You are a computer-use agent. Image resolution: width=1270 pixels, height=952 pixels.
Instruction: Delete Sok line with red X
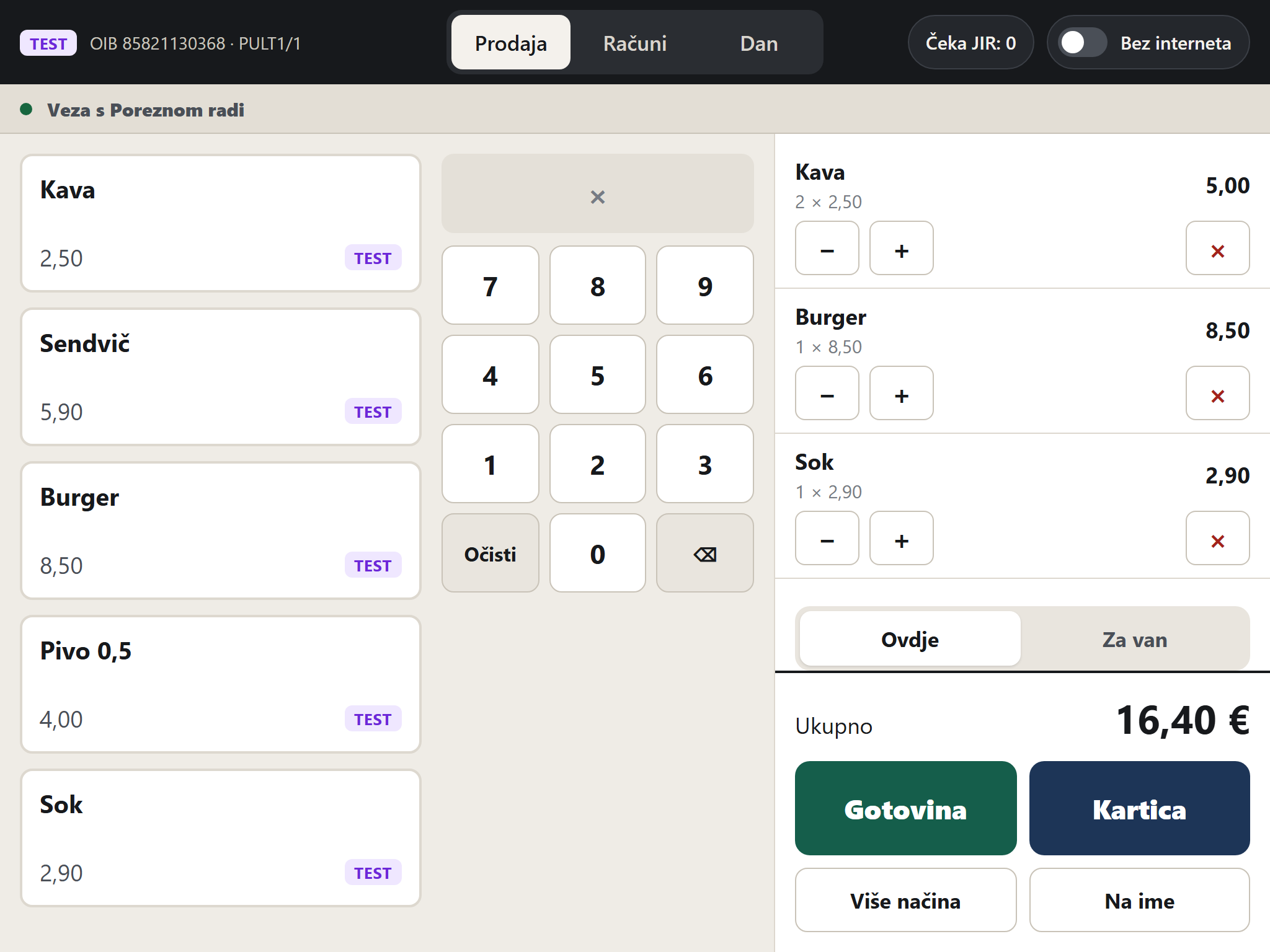1217,538
